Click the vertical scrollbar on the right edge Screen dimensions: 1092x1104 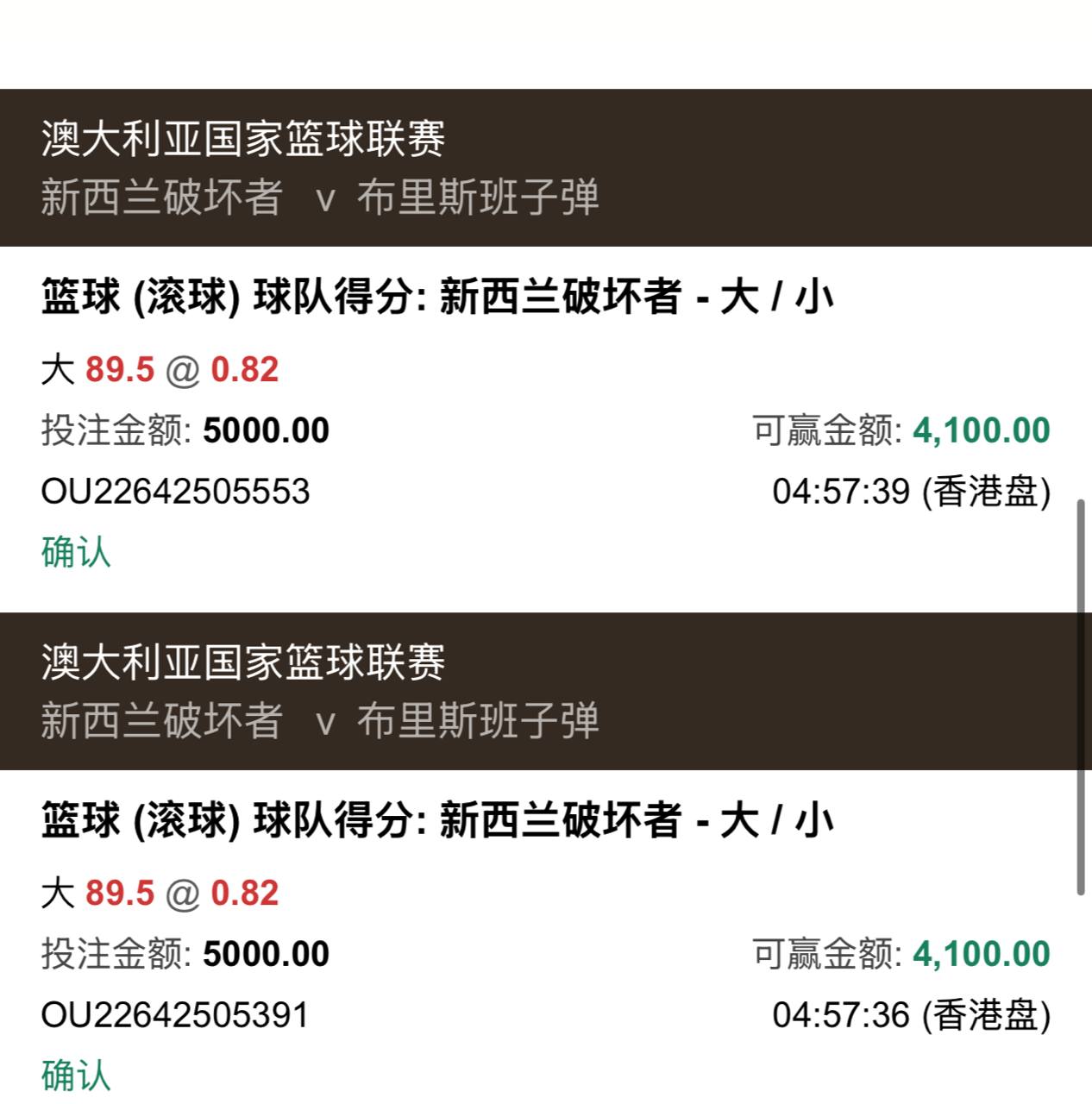1081,697
